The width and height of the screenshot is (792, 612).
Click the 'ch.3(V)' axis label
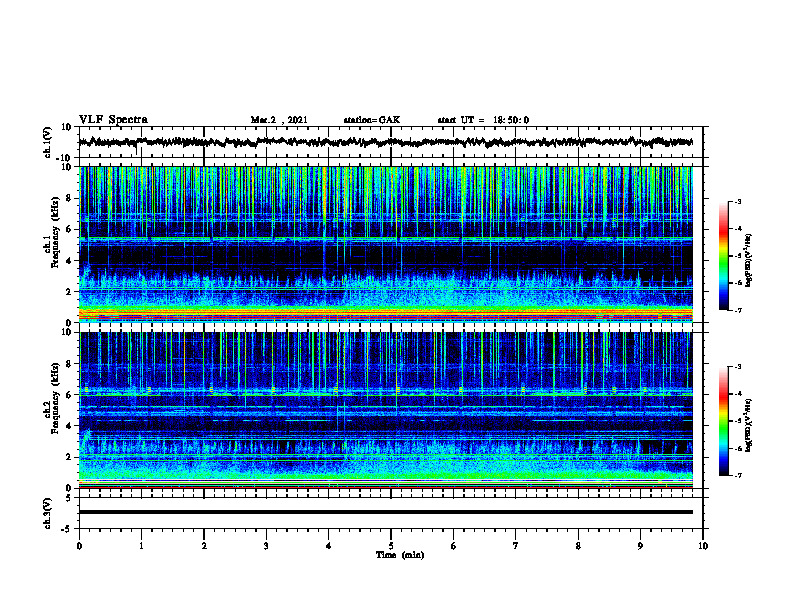[x=48, y=513]
